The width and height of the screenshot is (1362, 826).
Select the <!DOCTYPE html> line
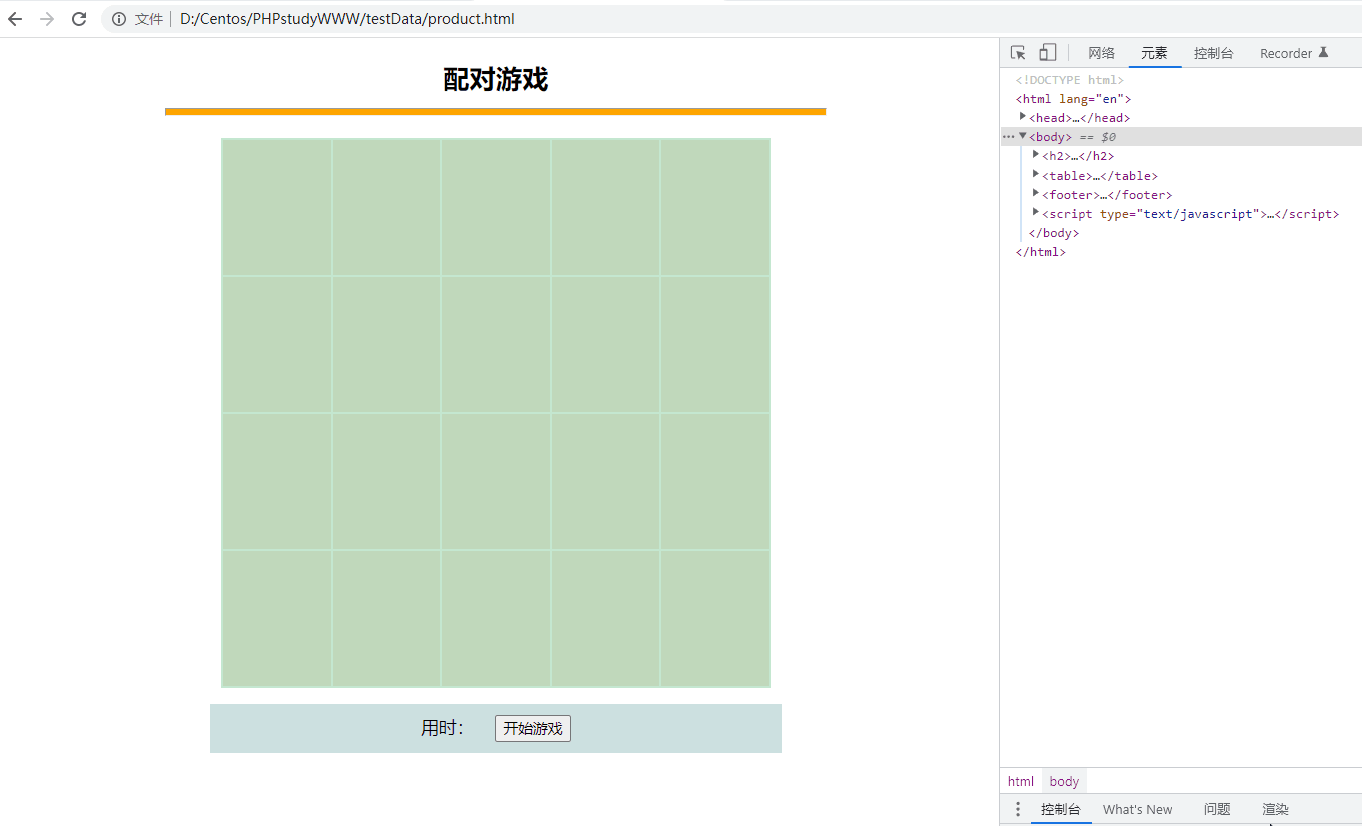(1070, 80)
